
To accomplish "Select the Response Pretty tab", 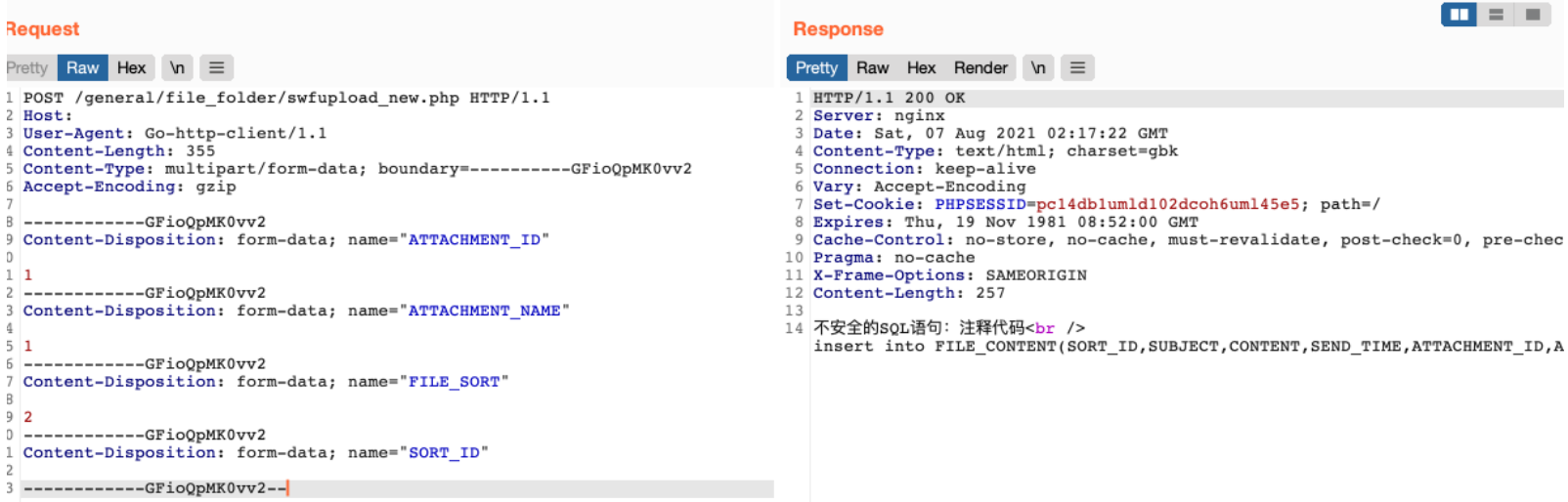I will (x=816, y=67).
